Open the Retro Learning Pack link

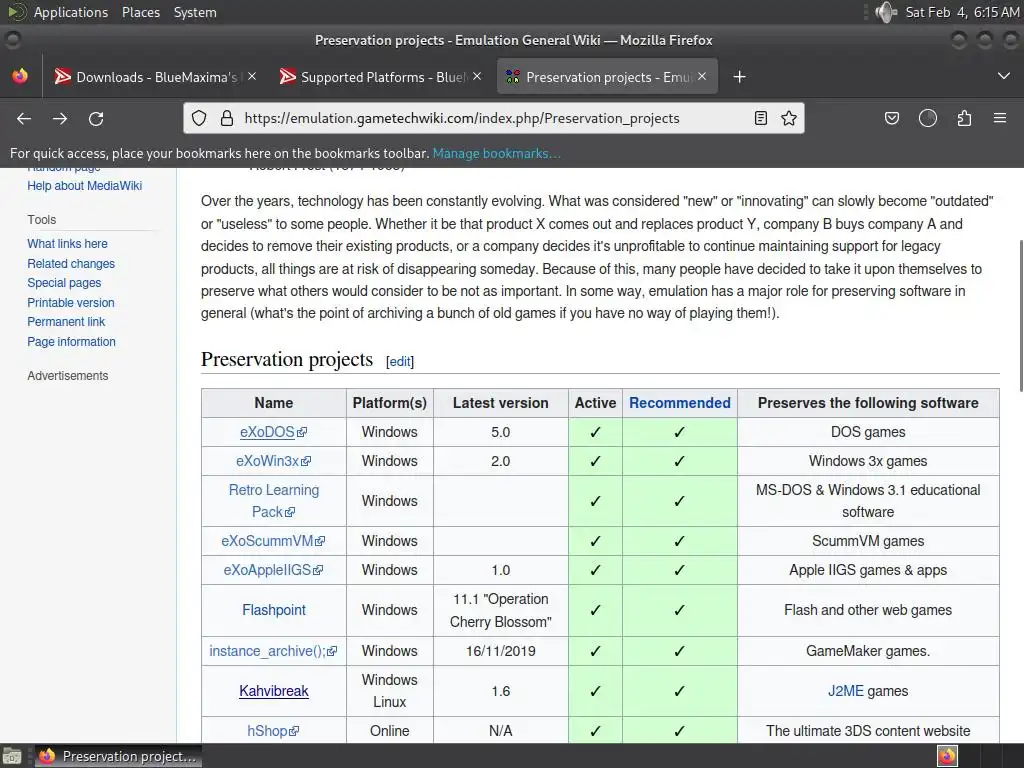(x=274, y=501)
